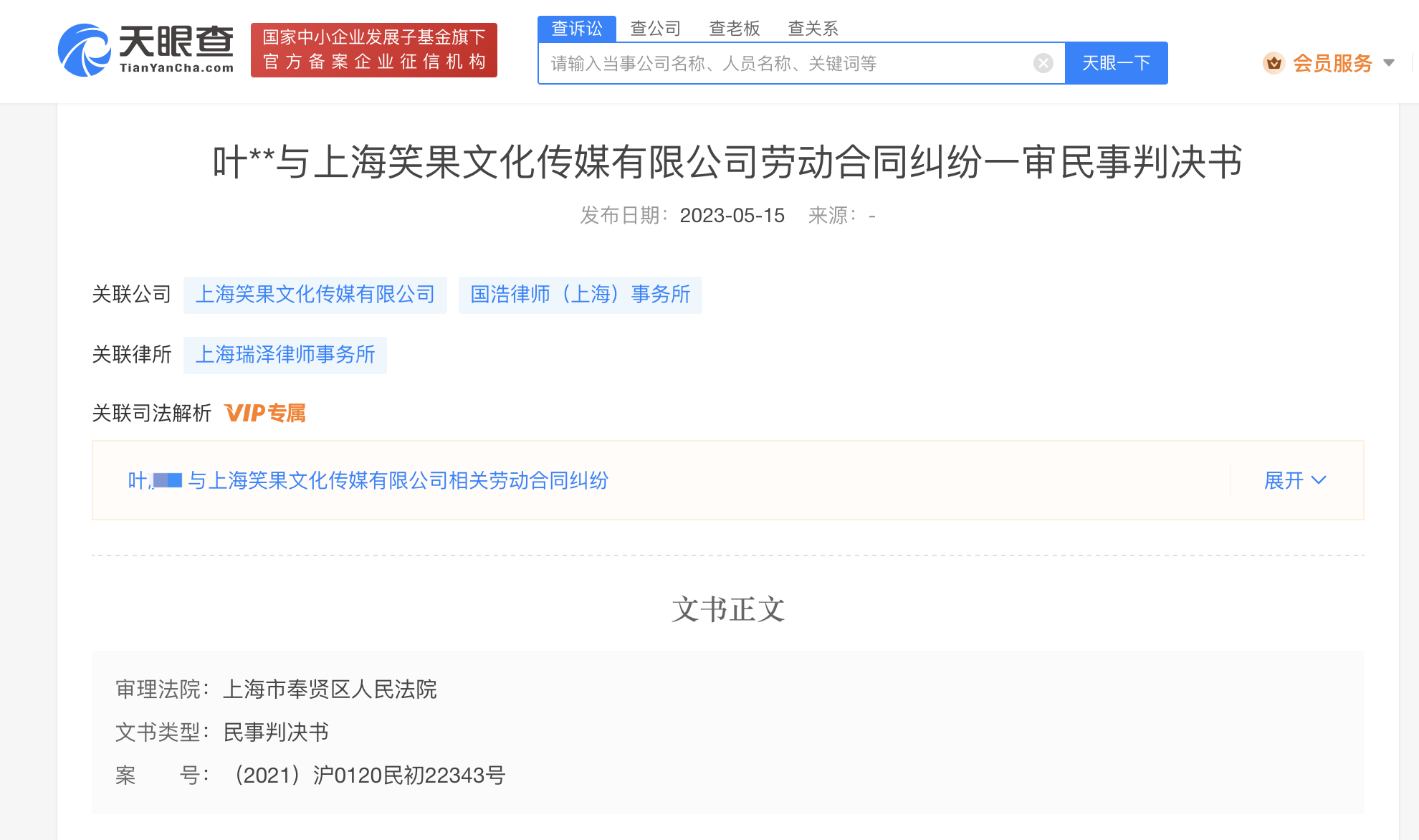This screenshot has height=840, width=1419.
Task: Click the 天眼一下 search button
Action: (1116, 63)
